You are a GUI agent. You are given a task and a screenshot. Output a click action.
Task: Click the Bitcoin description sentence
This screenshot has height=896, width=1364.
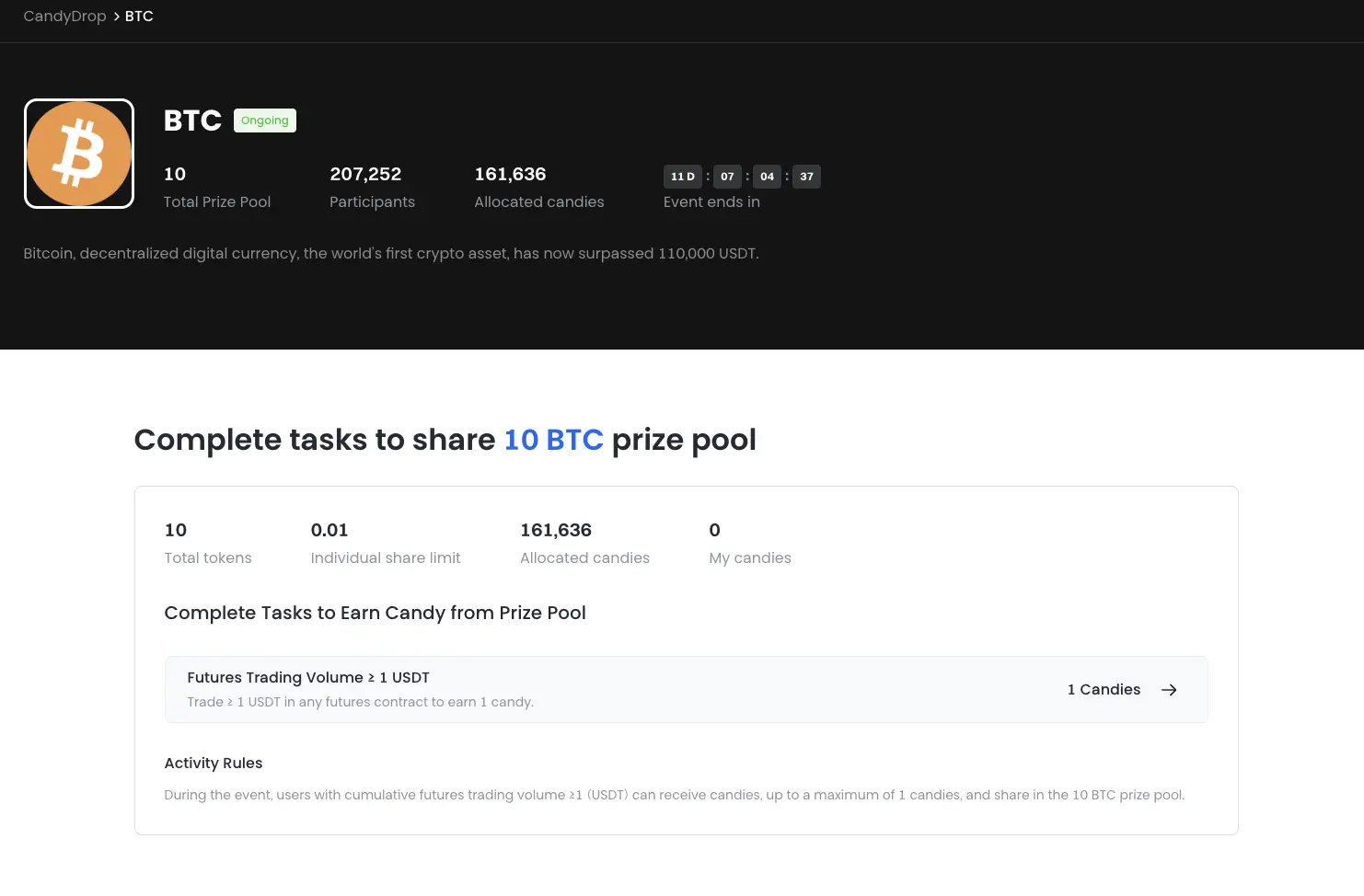(391, 253)
